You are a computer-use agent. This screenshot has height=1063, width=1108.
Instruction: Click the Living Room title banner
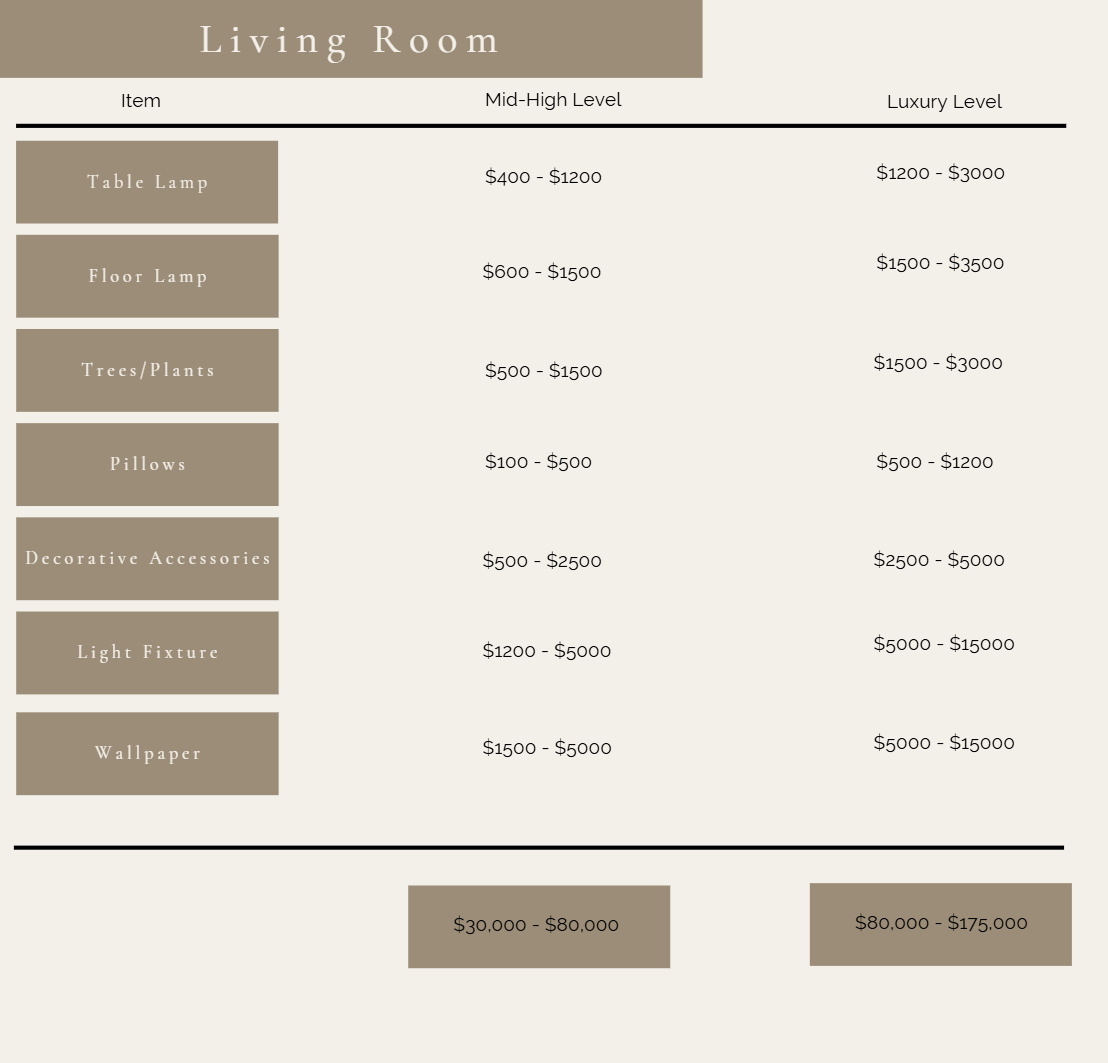[x=350, y=39]
